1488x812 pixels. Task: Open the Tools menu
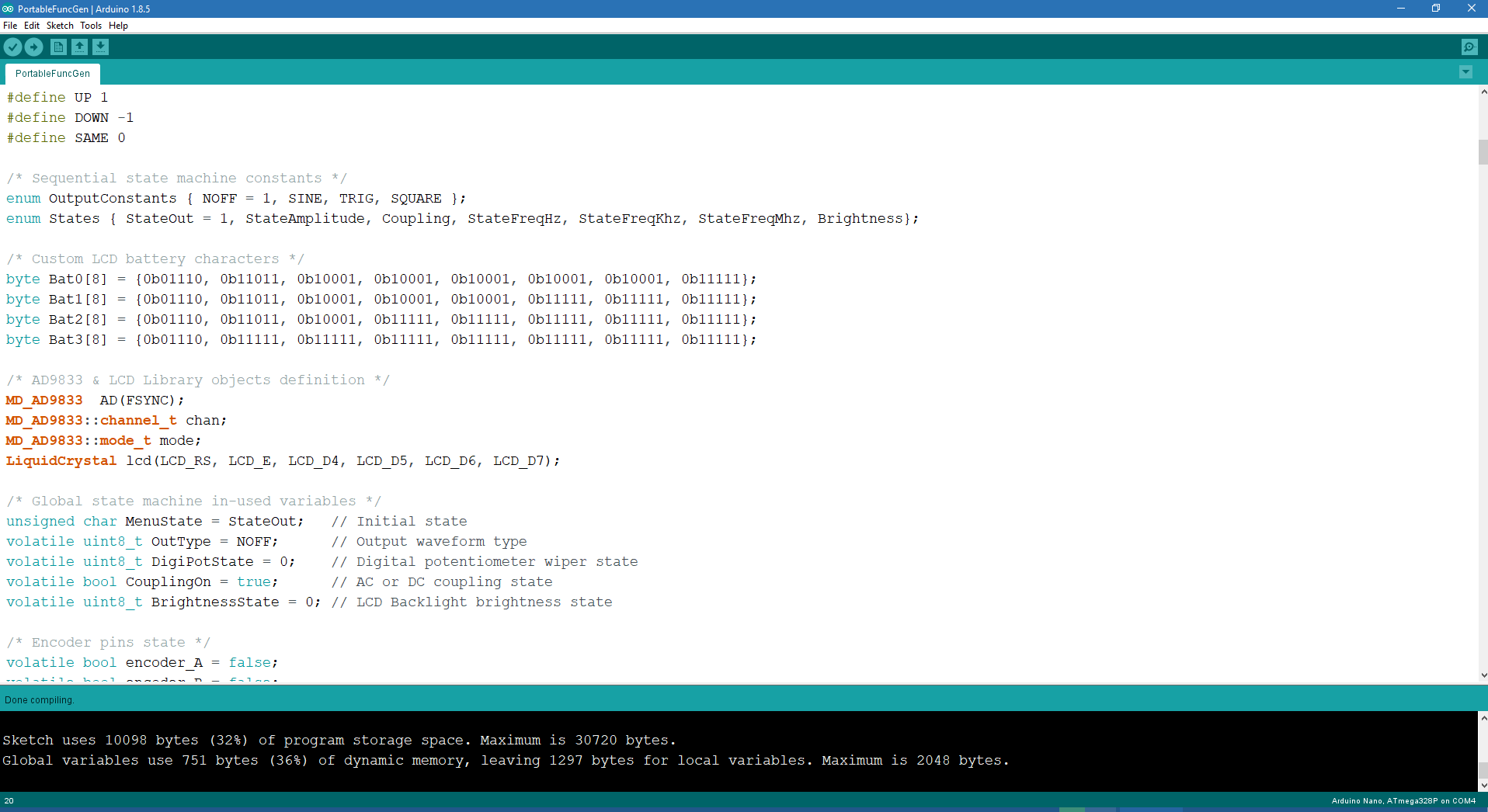pos(90,26)
